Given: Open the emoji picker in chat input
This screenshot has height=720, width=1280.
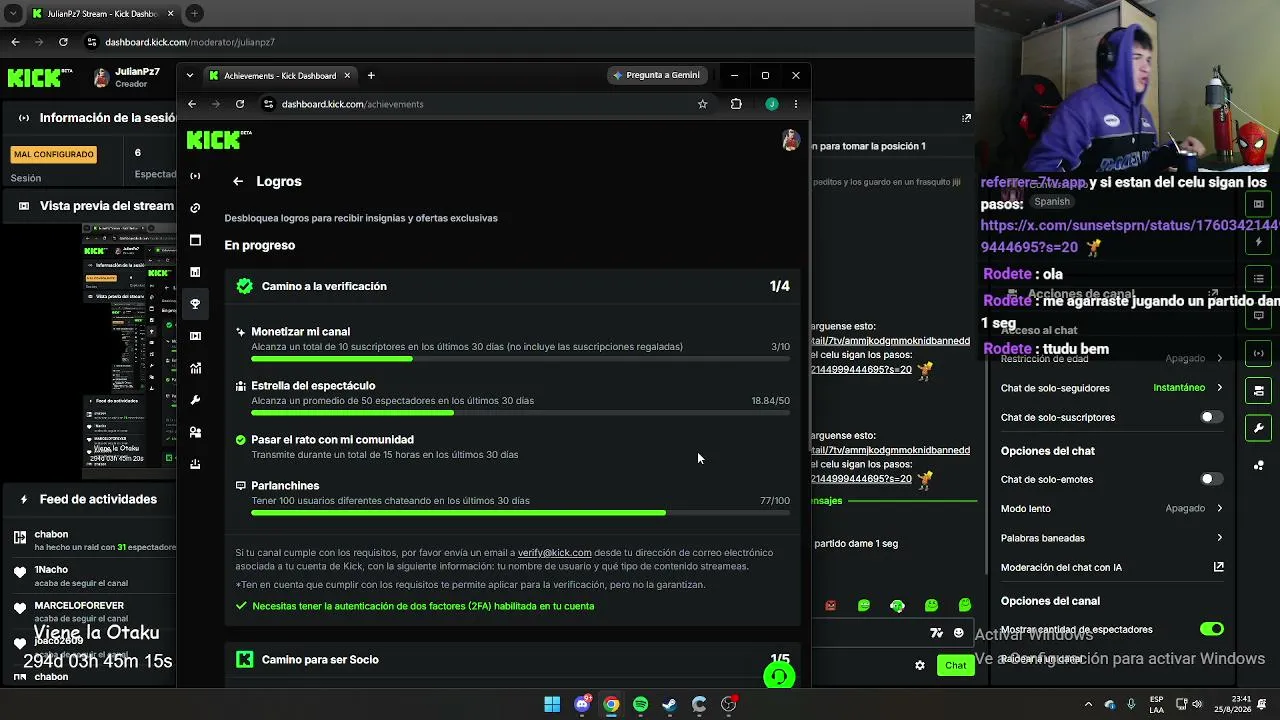Looking at the screenshot, I should pyautogui.click(x=959, y=633).
